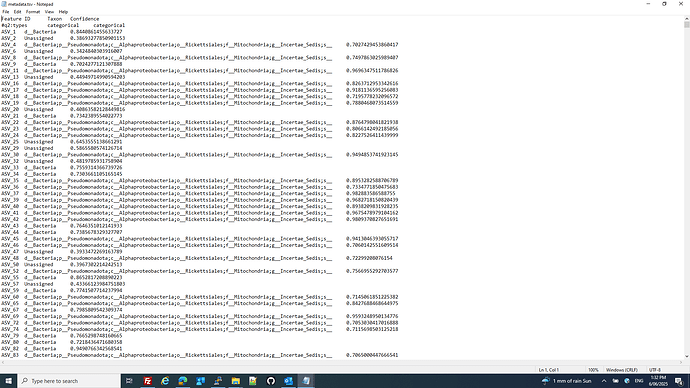Click the network globe icon in tray

[627, 381]
